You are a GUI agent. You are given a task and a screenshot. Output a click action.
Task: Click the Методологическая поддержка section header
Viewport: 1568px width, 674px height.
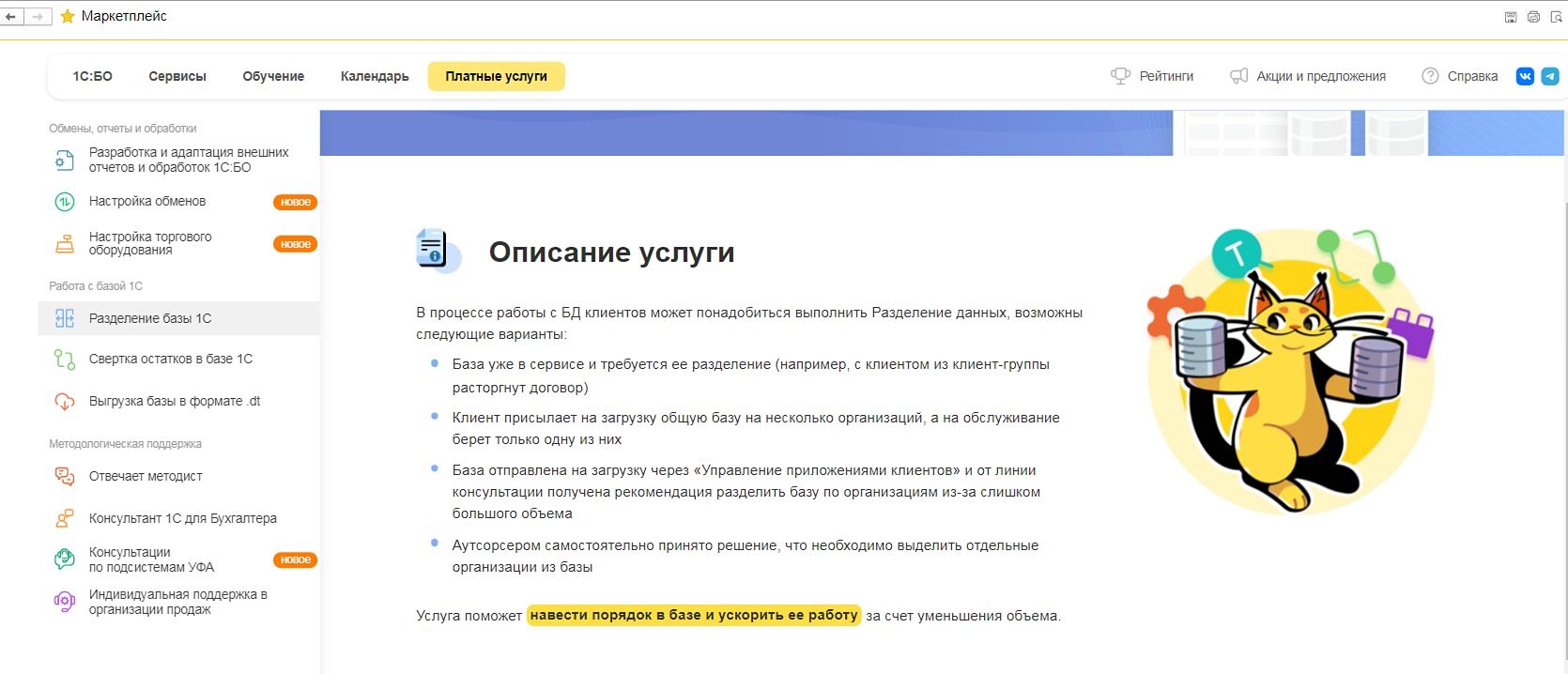125,444
